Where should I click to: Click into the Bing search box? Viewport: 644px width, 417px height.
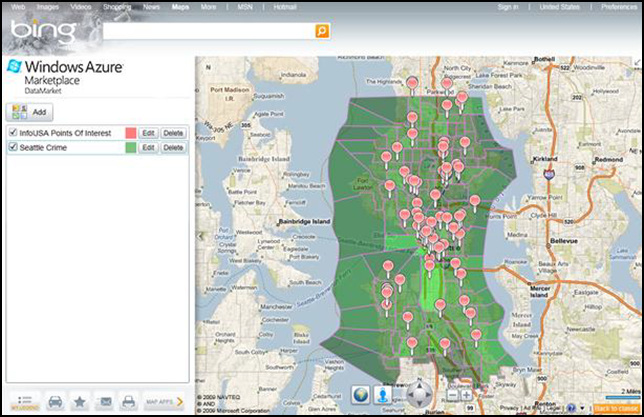209,31
